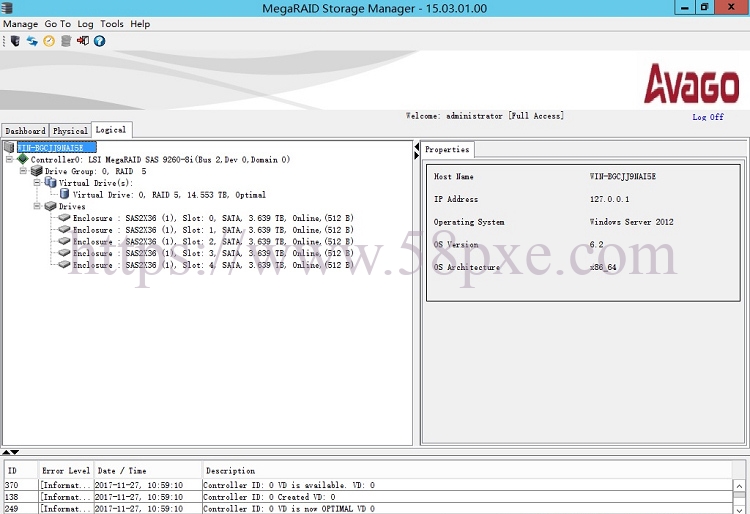Click the right arrow on the panel divider
Image resolution: width=750 pixels, height=514 pixels.
[417, 155]
